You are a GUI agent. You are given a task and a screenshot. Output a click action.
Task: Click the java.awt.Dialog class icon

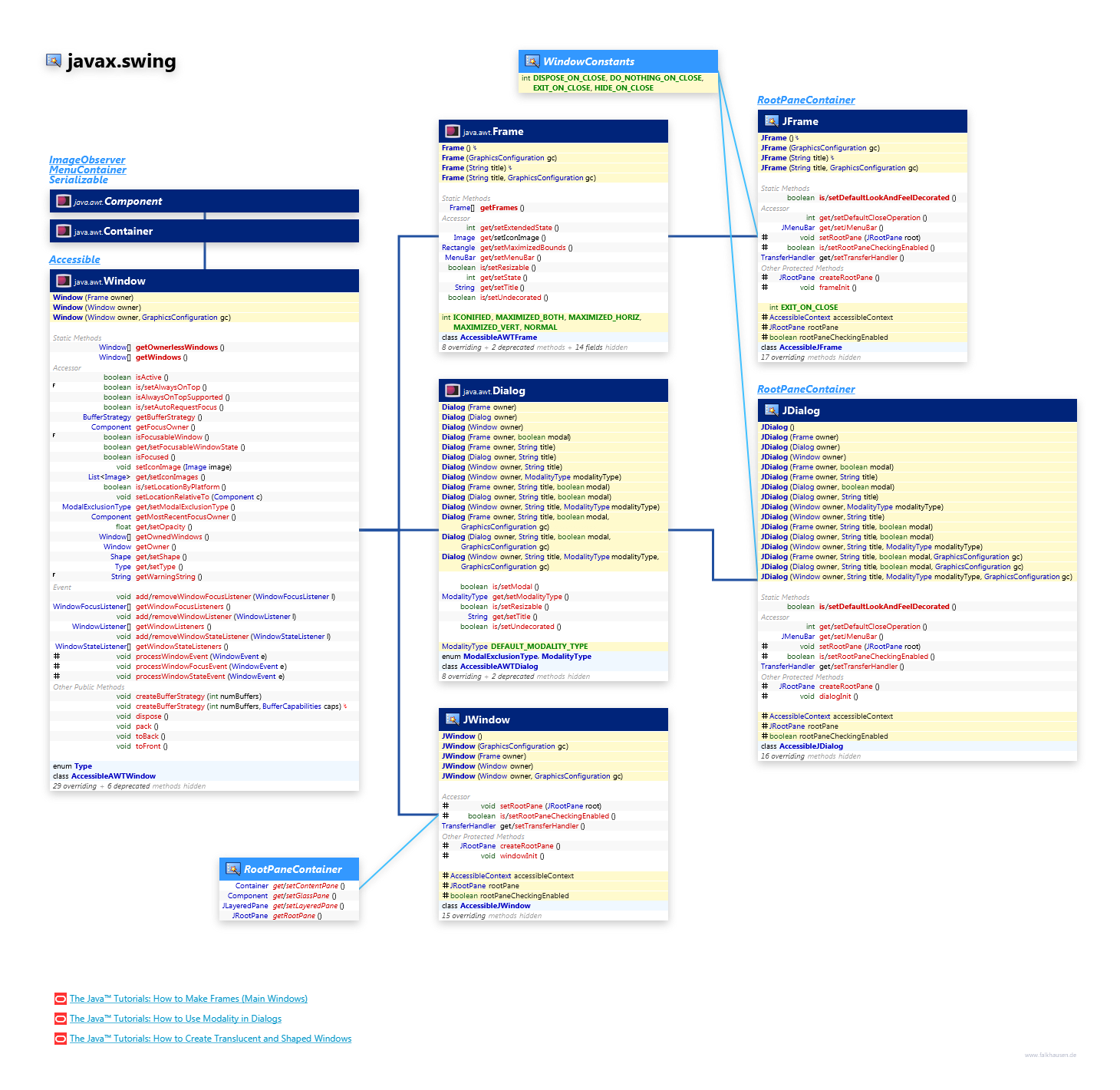click(453, 390)
